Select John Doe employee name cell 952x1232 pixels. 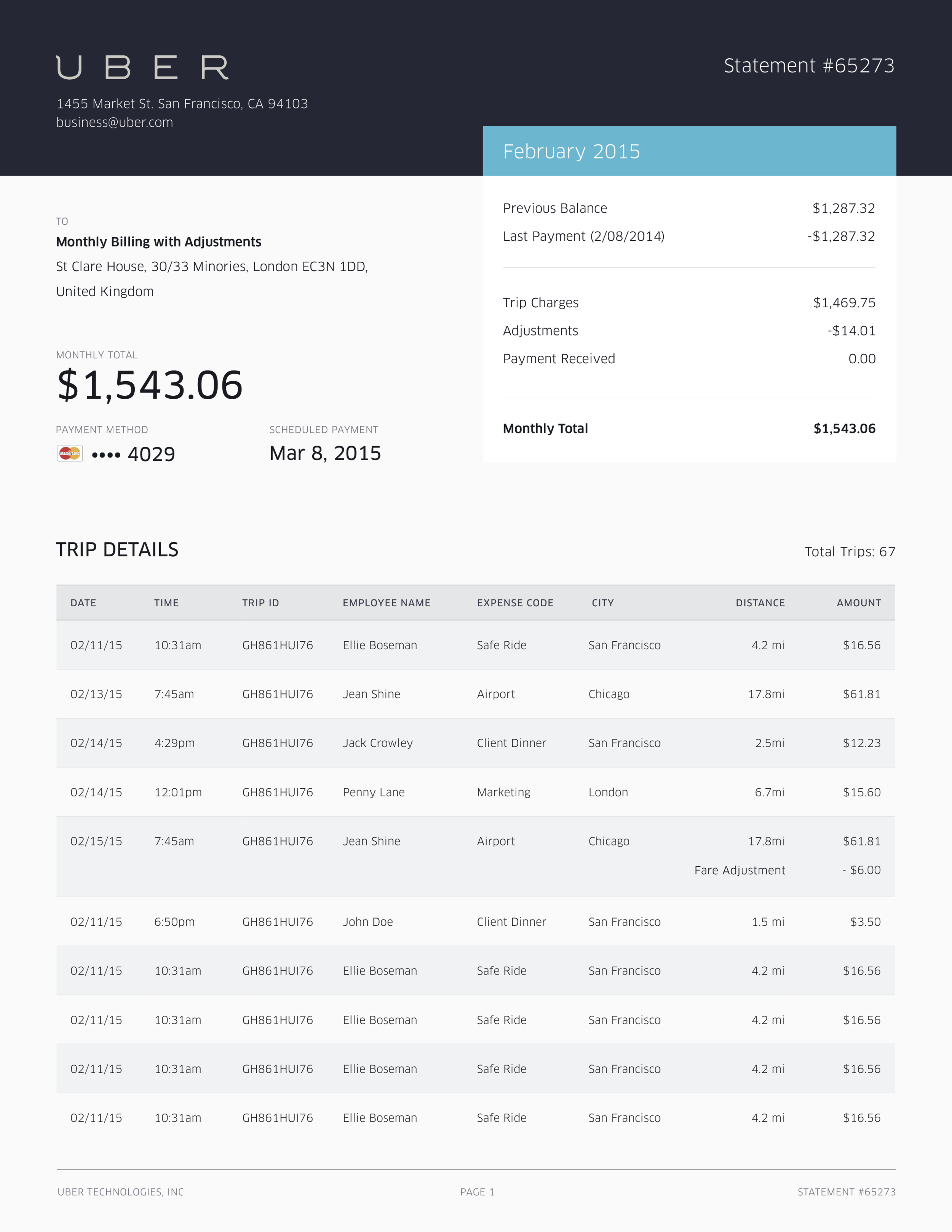pyautogui.click(x=368, y=922)
